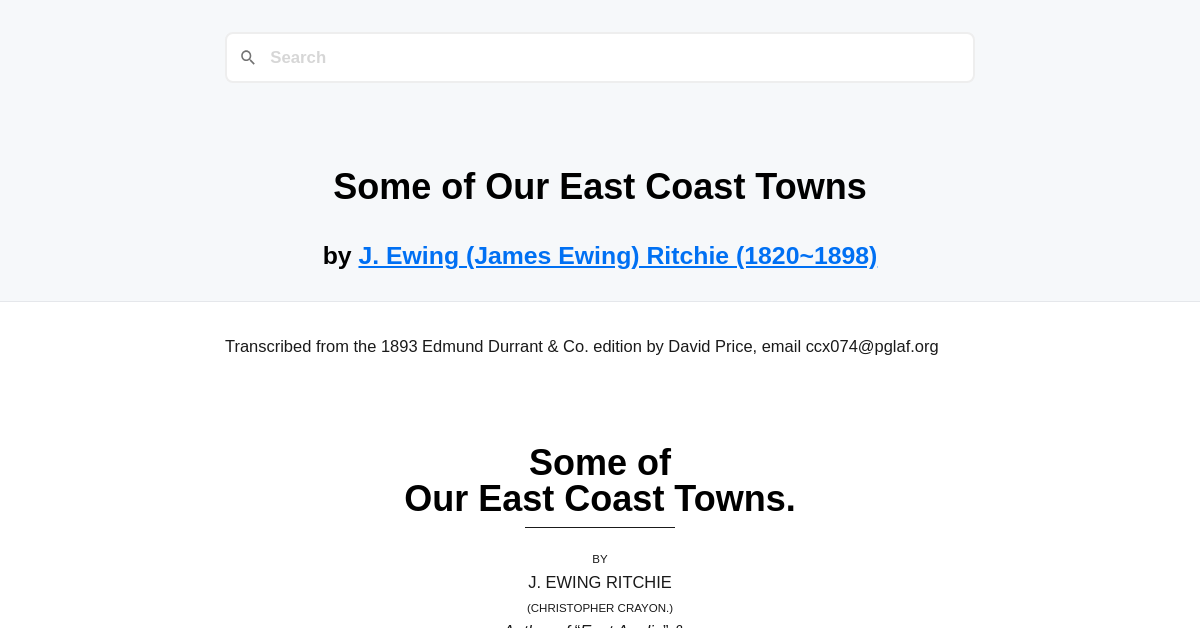Click the page heading Some of Our East Coast Towns

[x=599, y=186]
